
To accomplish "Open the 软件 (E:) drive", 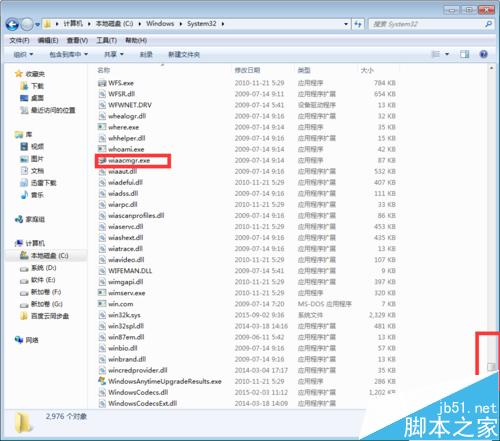I will point(43,280).
